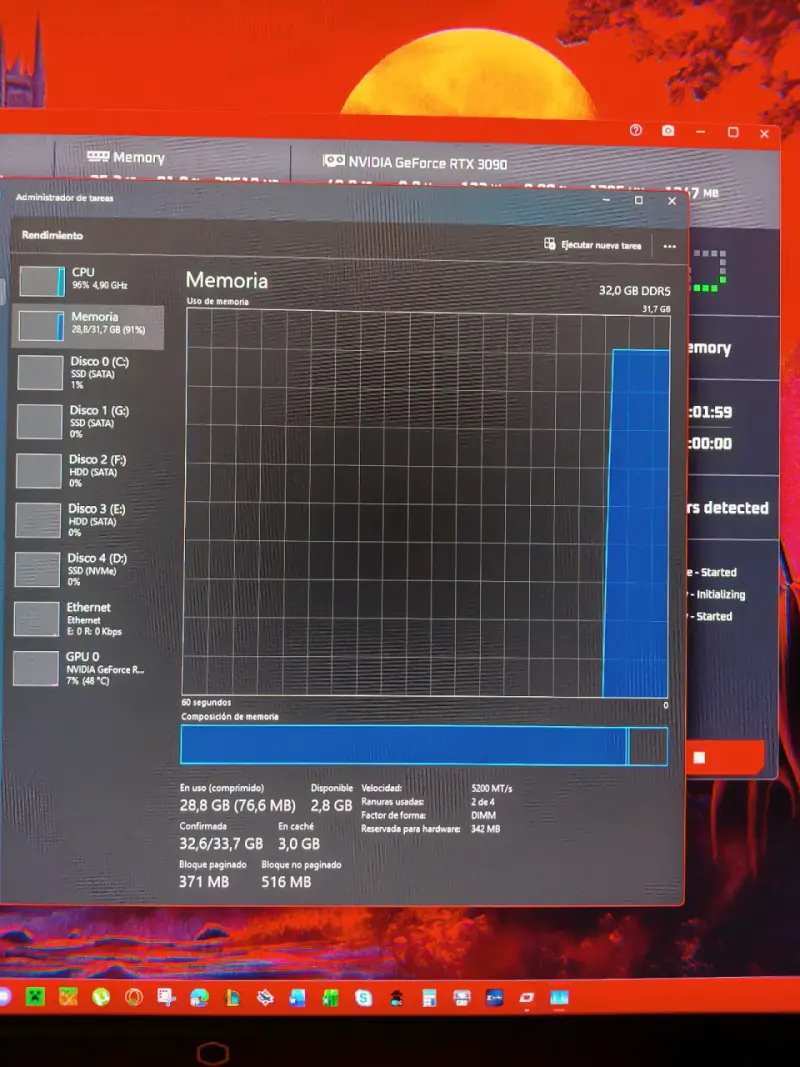The image size is (800, 1067).
Task: Click the Task Manager icon in the taskbar
Action: pos(559,998)
